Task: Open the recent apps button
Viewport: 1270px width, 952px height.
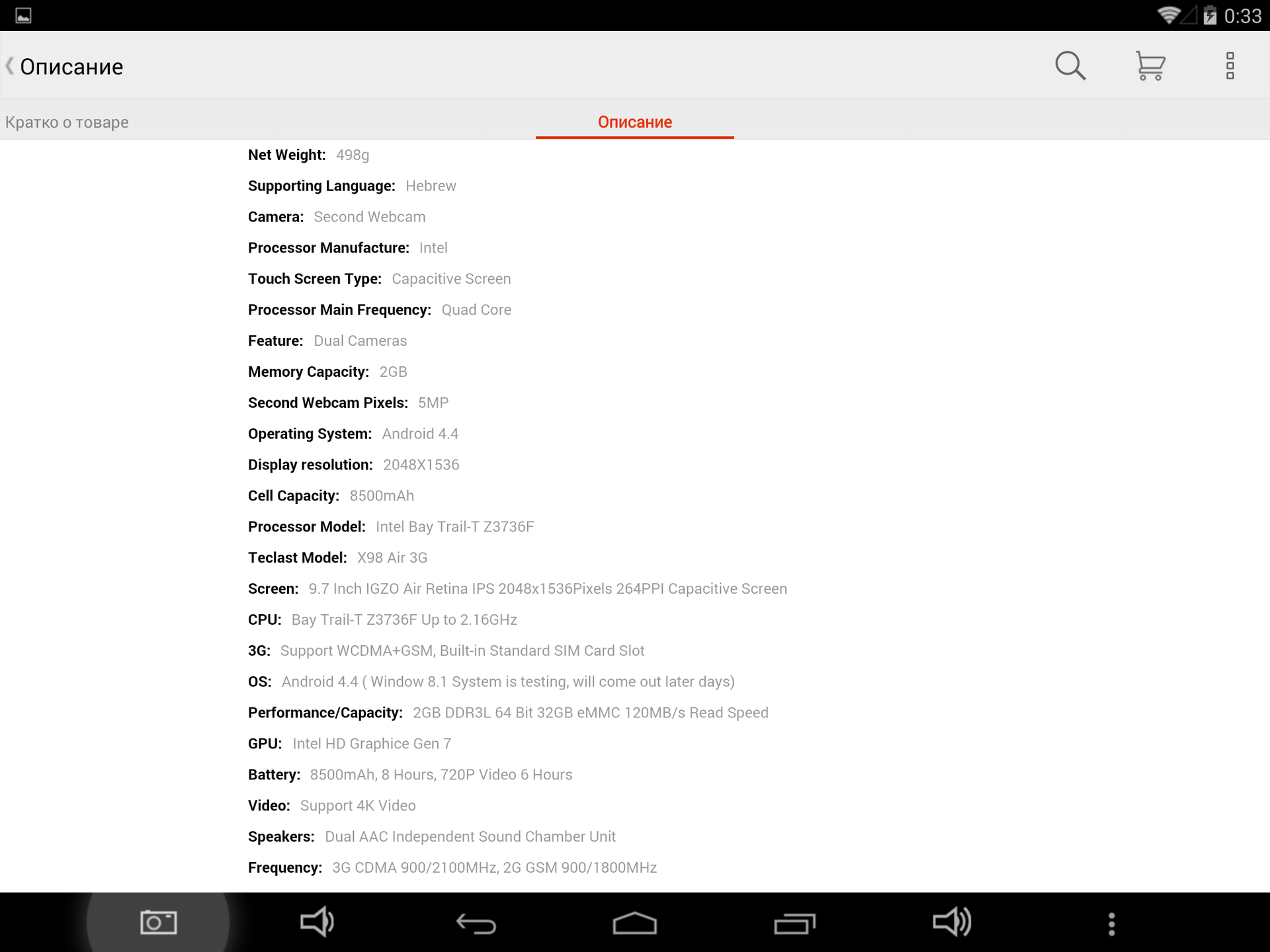Action: pos(794,923)
